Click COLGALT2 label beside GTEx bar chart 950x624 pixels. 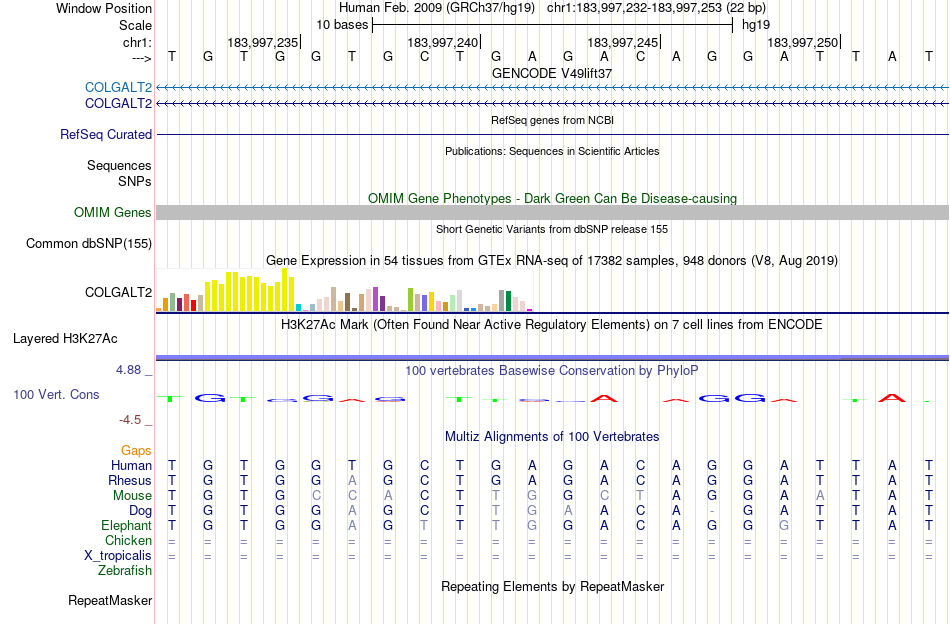(118, 293)
